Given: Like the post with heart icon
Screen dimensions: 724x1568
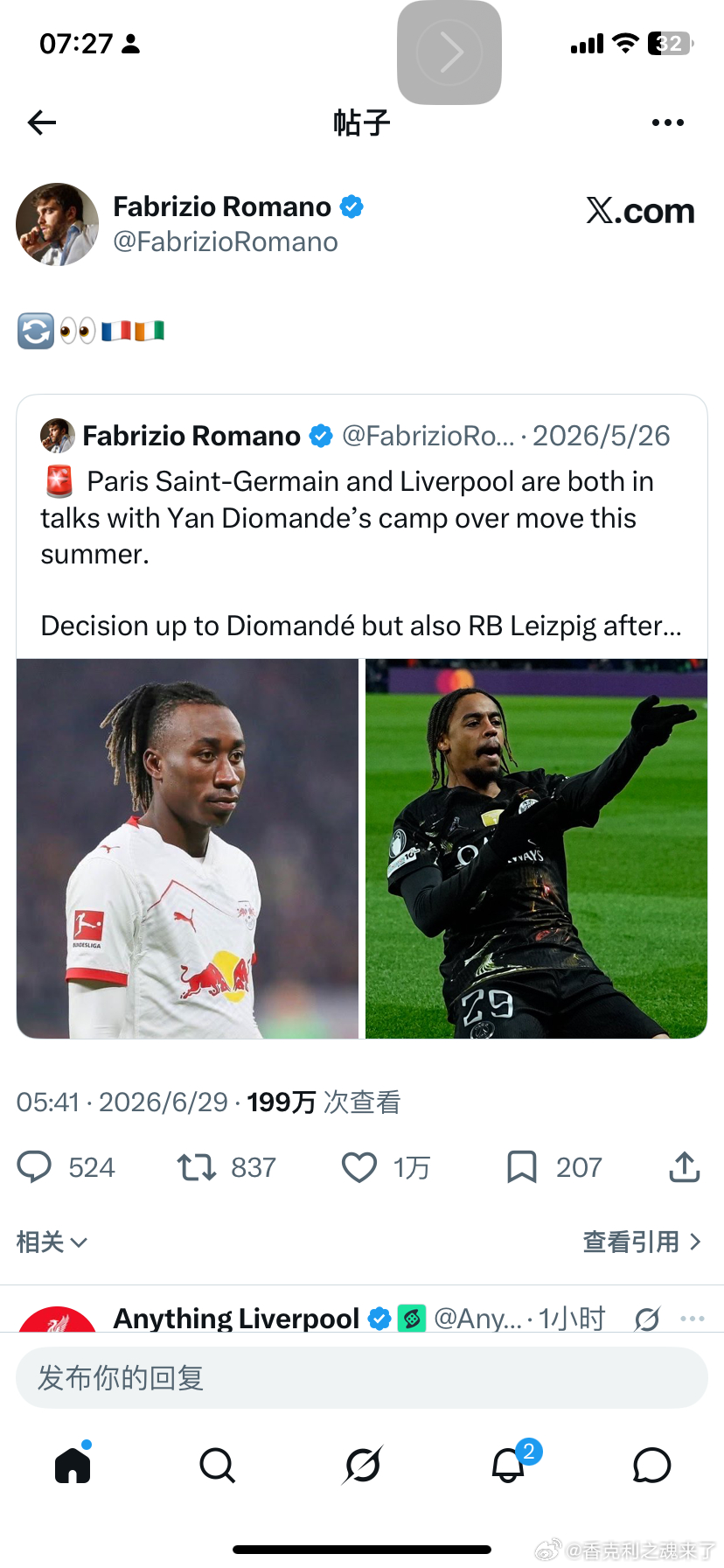Looking at the screenshot, I should tap(359, 1167).
